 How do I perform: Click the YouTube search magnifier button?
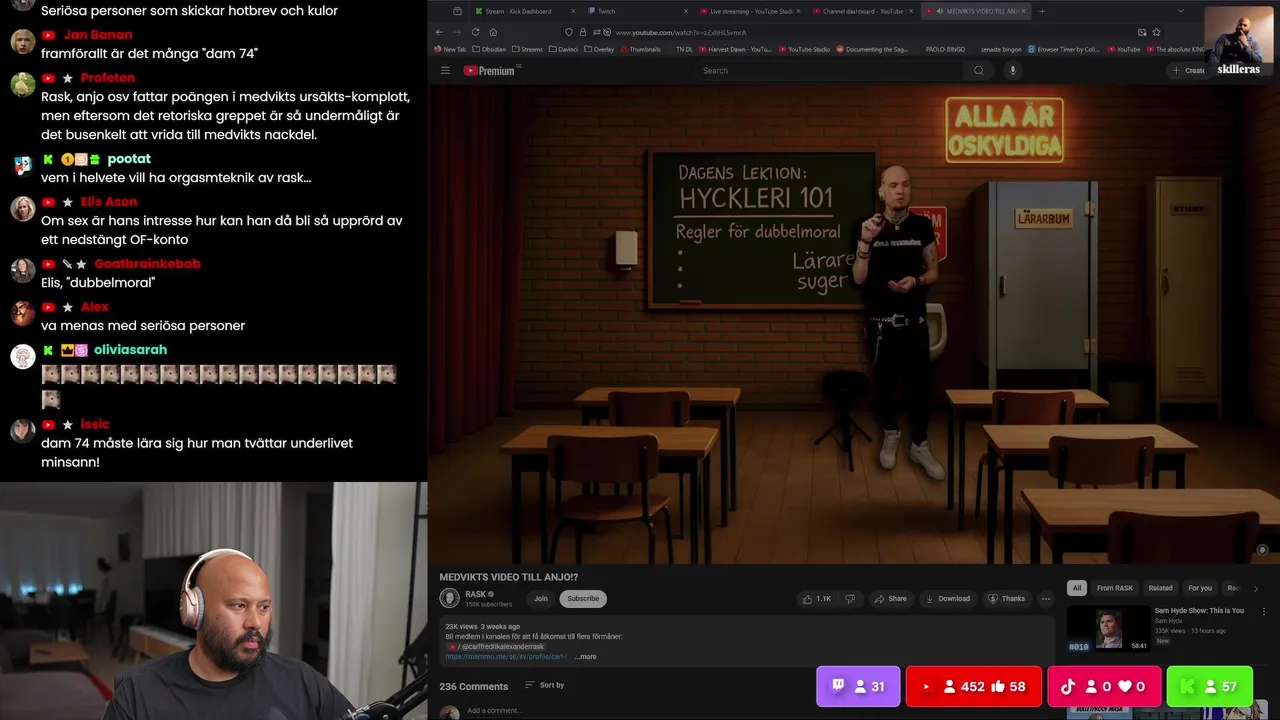click(x=979, y=70)
